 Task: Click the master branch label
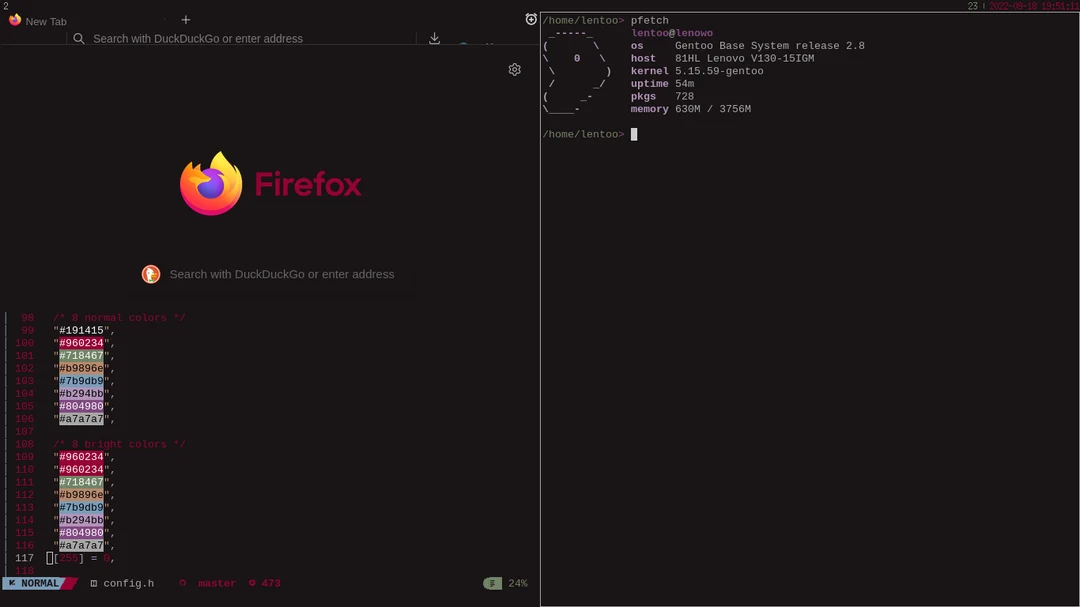(216, 583)
